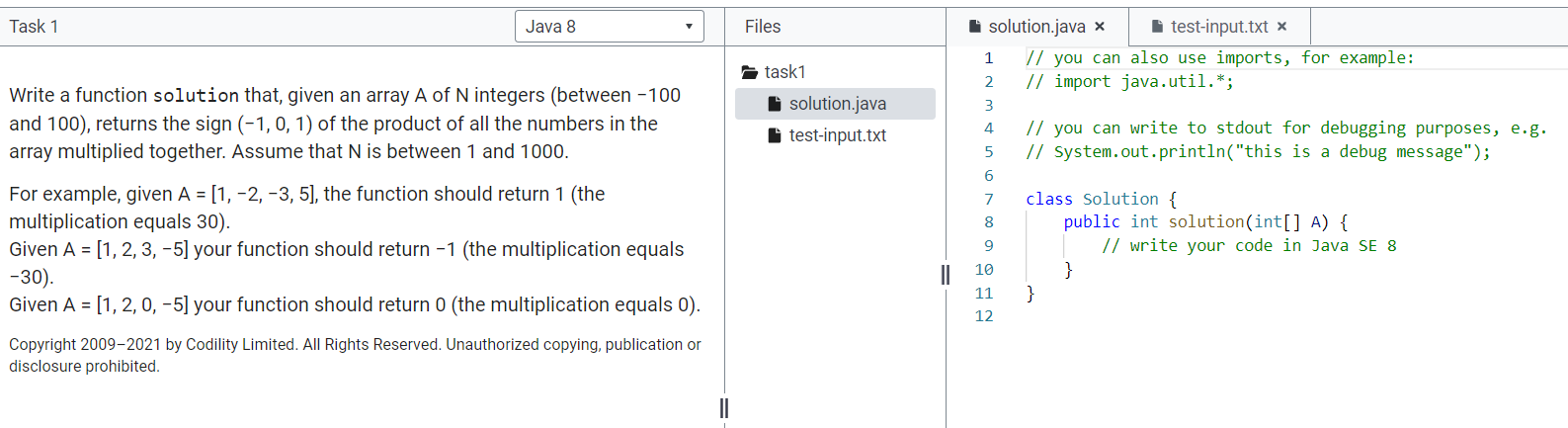Close the test-input.txt tab
Viewport: 1568px width, 428px height.
[x=1281, y=27]
